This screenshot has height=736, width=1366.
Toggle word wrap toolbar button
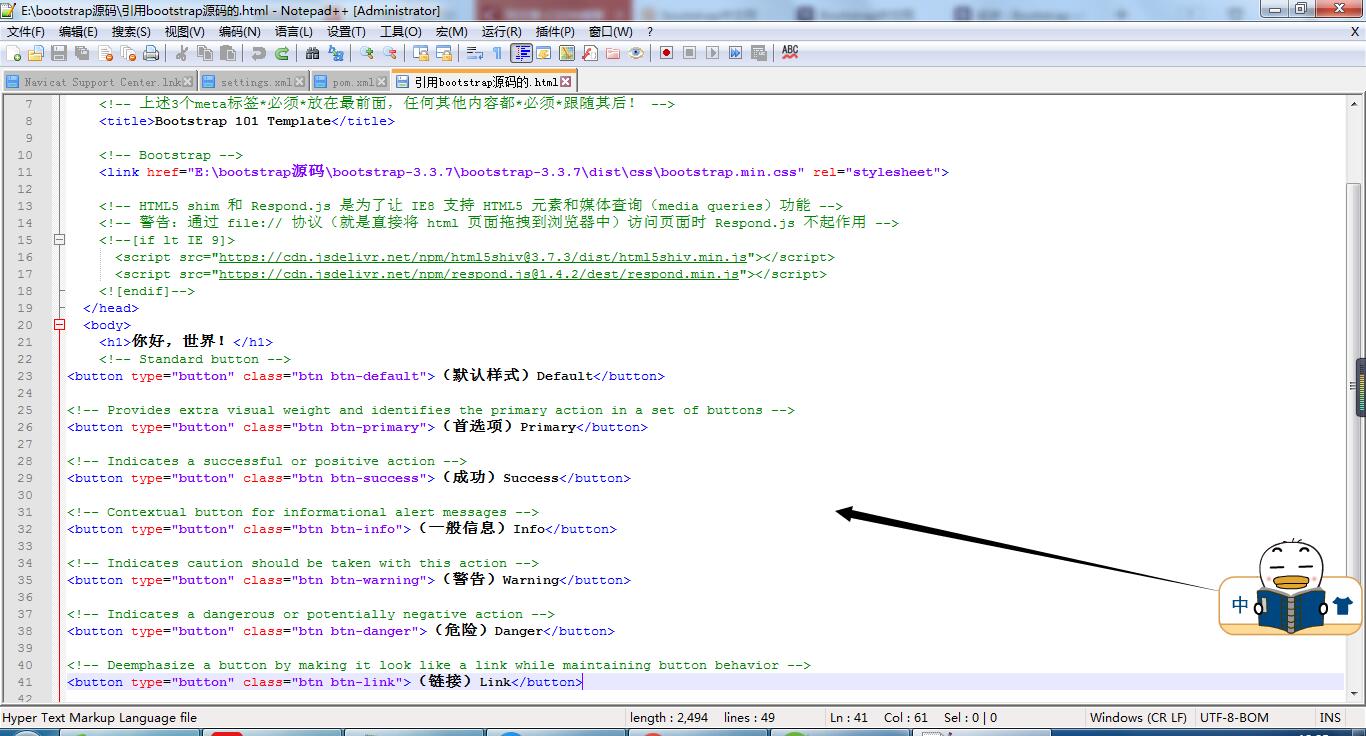click(475, 53)
